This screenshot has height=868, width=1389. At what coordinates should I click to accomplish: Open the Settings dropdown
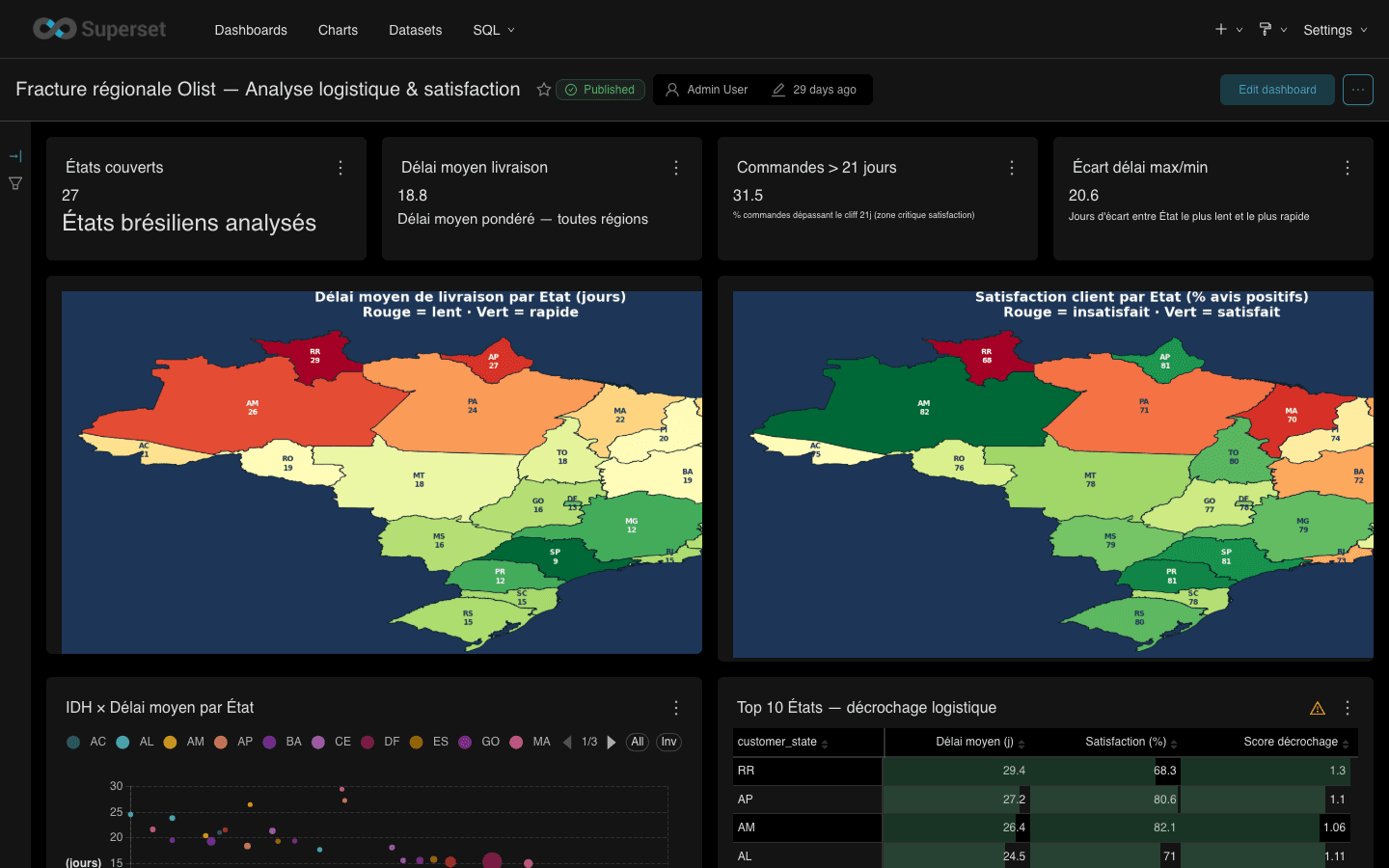coord(1335,30)
